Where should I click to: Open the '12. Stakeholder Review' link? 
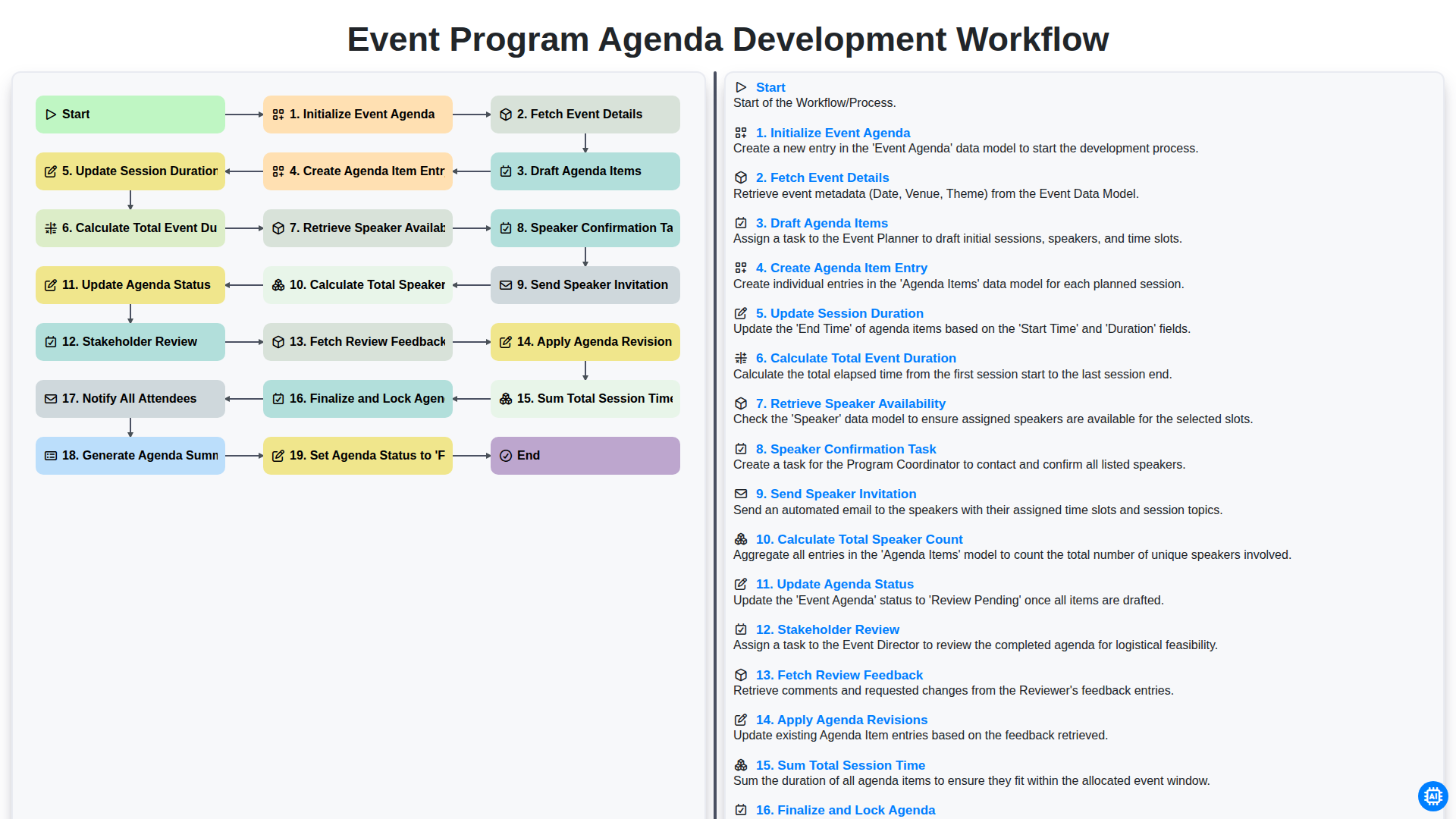click(x=827, y=629)
